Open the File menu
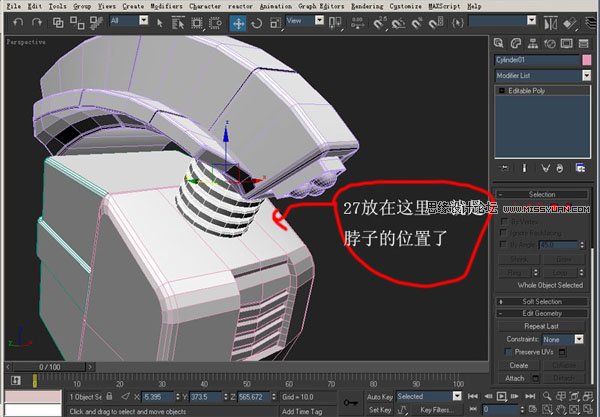Image resolution: width=600 pixels, height=417 pixels. tap(14, 6)
